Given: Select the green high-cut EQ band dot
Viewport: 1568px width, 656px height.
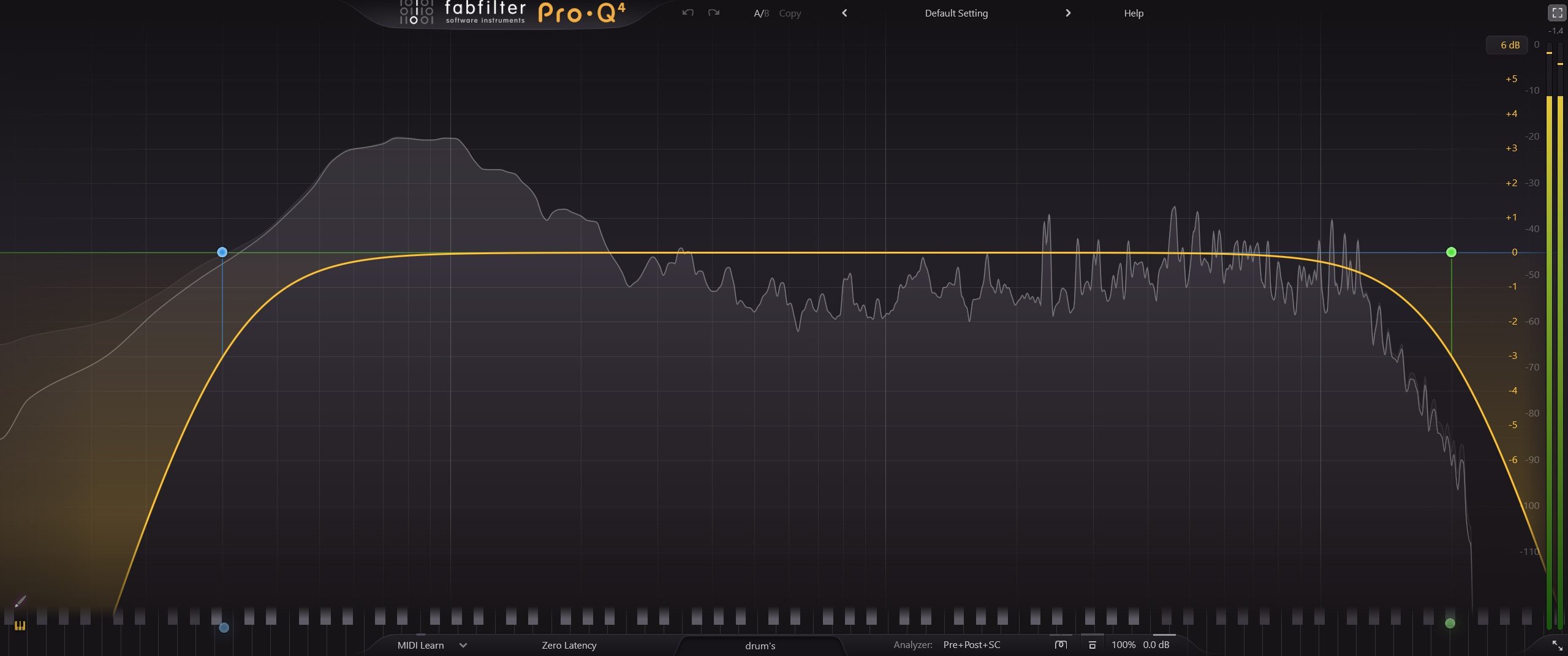Looking at the screenshot, I should point(1451,252).
